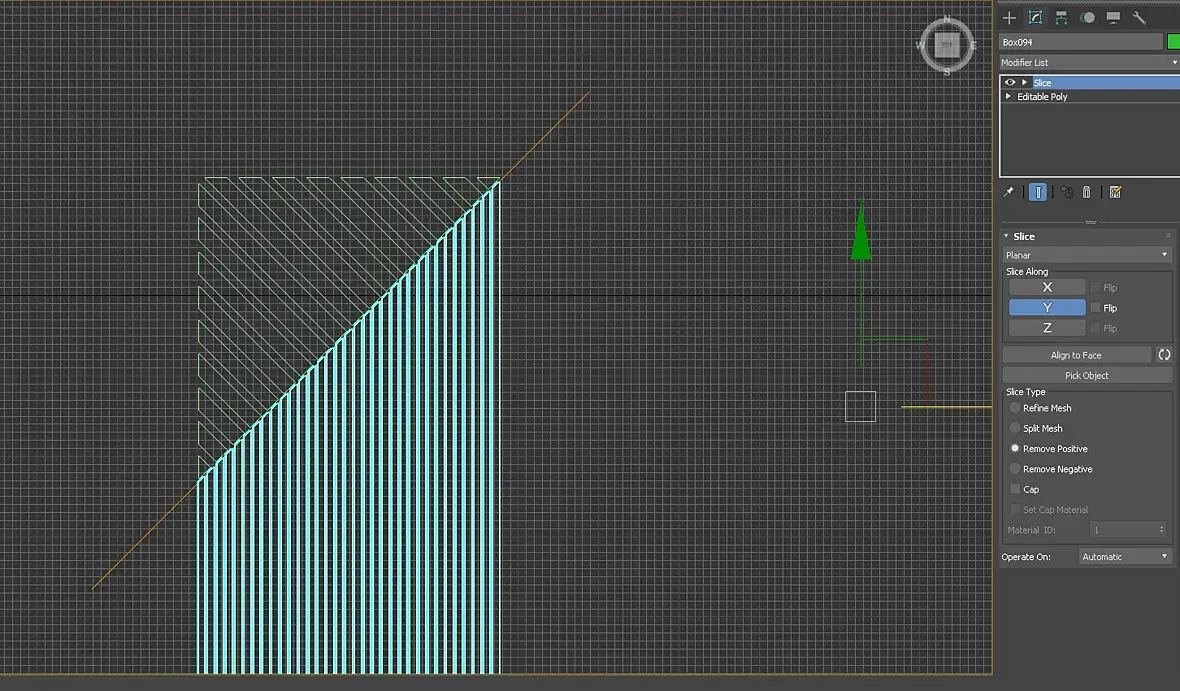The width and height of the screenshot is (1180, 691).
Task: Remove modifier with the trash icon
Action: pyautogui.click(x=1087, y=192)
